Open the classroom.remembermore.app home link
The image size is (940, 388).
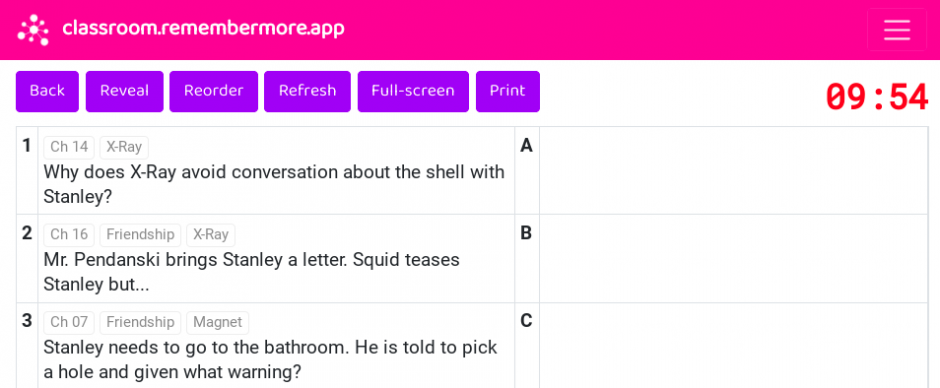pyautogui.click(x=203, y=29)
